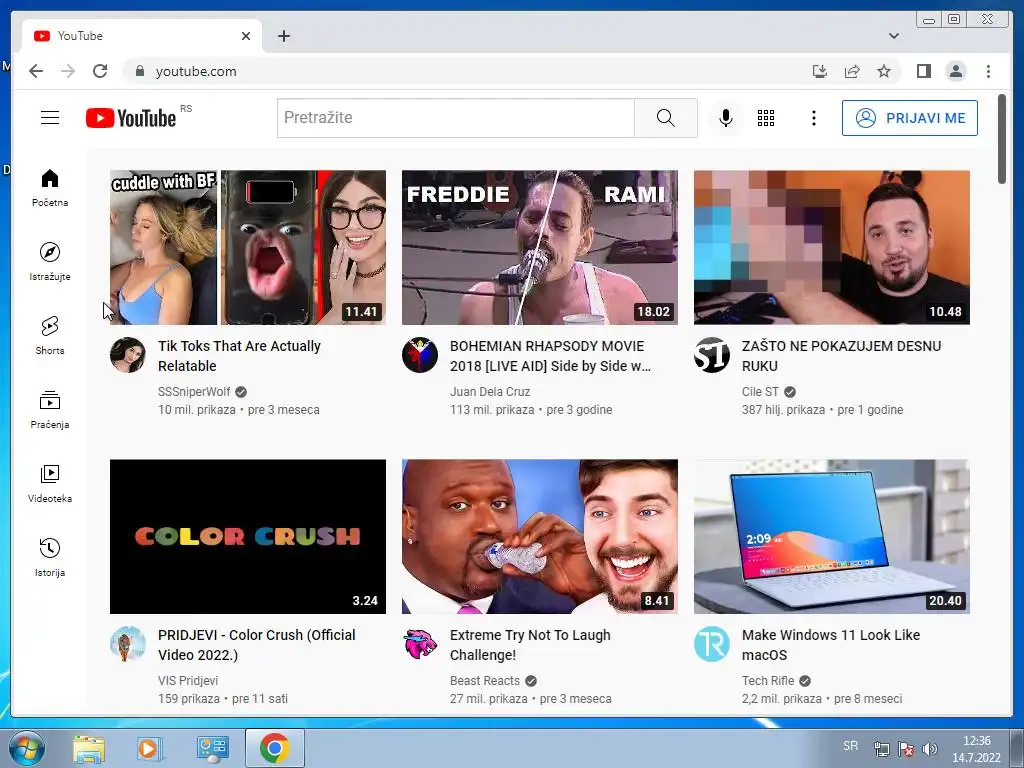Open Windows Media Player from taskbar
This screenshot has height=768, width=1024.
(149, 748)
